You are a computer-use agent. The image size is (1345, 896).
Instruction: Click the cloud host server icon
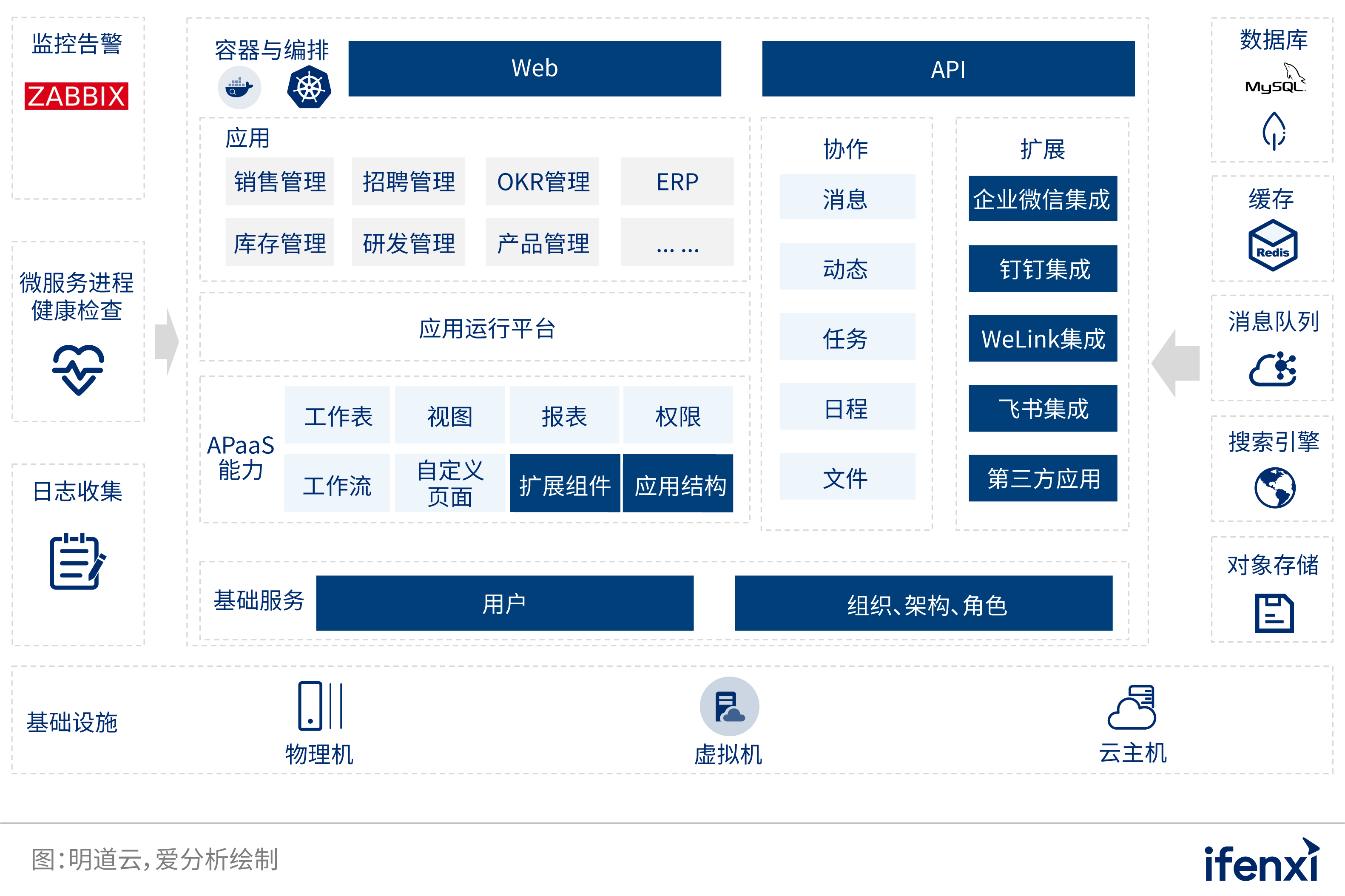point(1132,708)
